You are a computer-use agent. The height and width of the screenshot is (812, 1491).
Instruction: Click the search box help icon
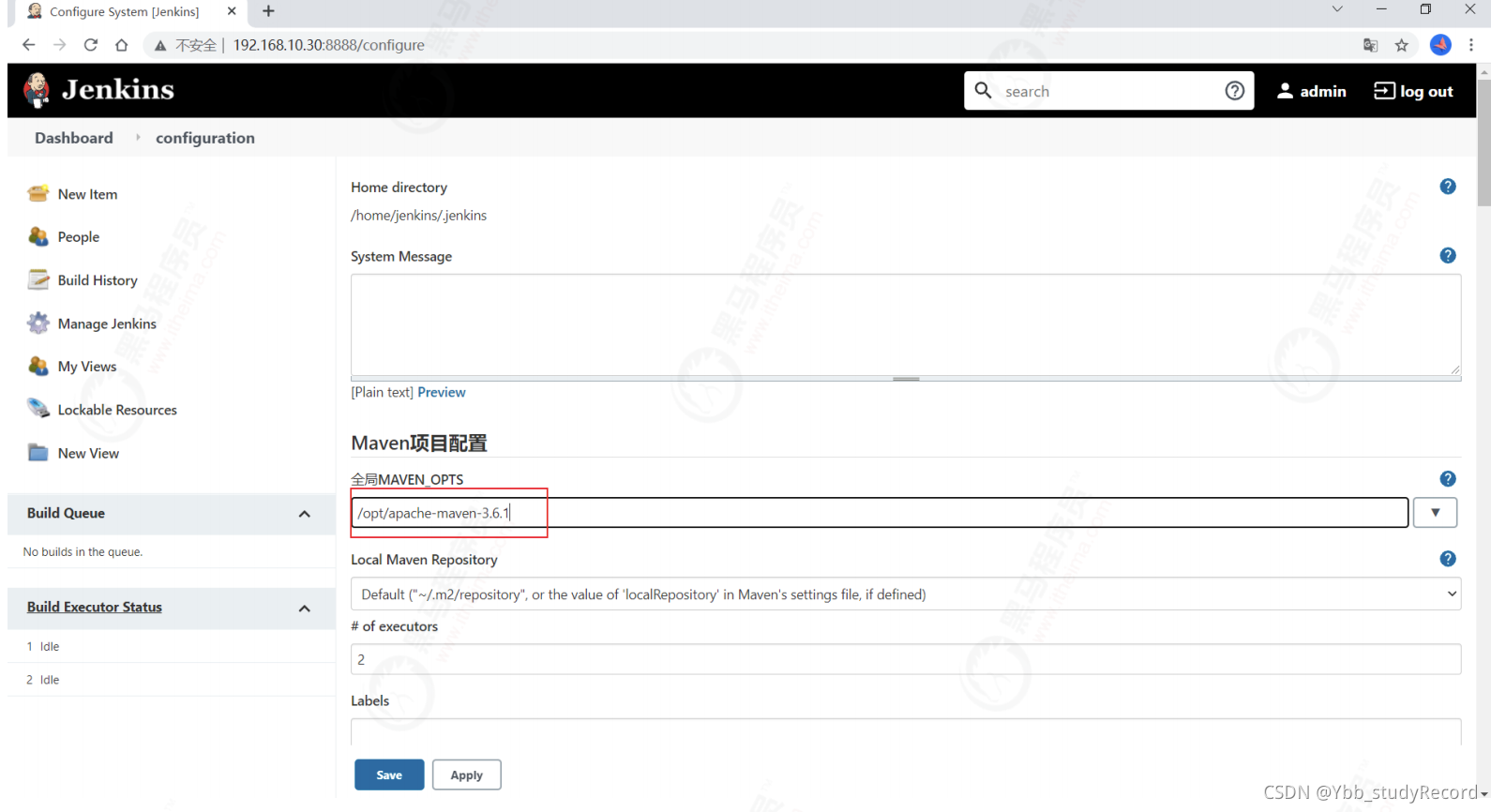tap(1235, 91)
